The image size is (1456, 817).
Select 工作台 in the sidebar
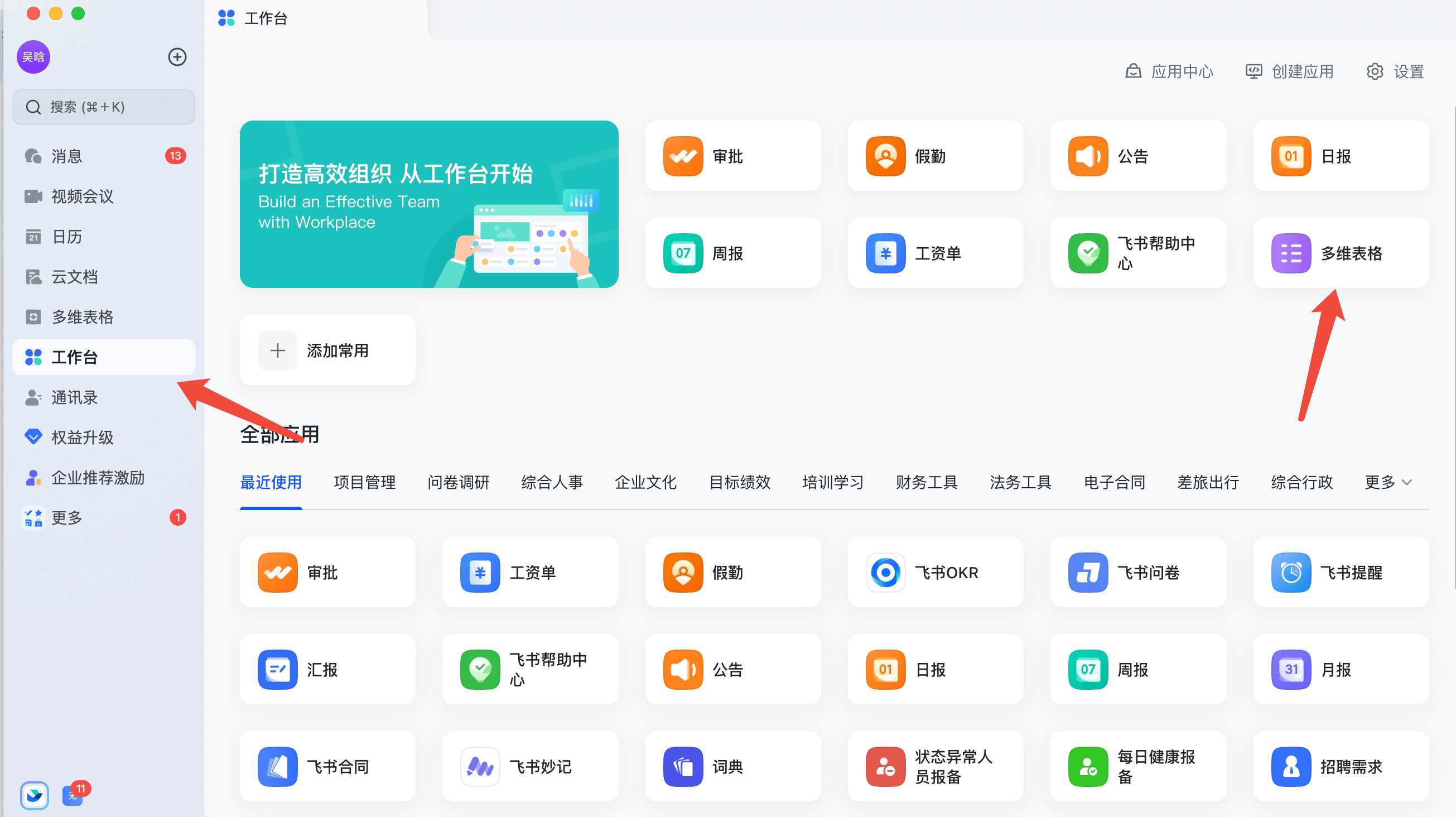pos(104,357)
